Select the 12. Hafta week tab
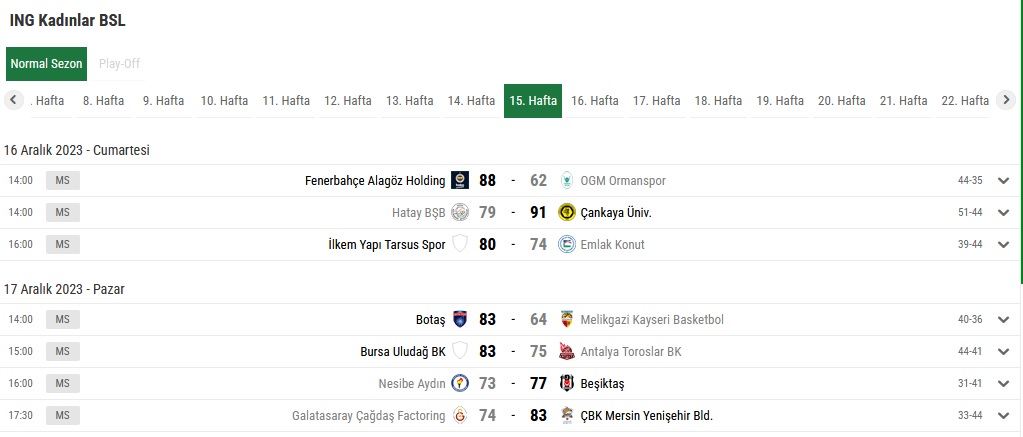Screen dimensions: 1023x437 pyautogui.click(x=348, y=101)
